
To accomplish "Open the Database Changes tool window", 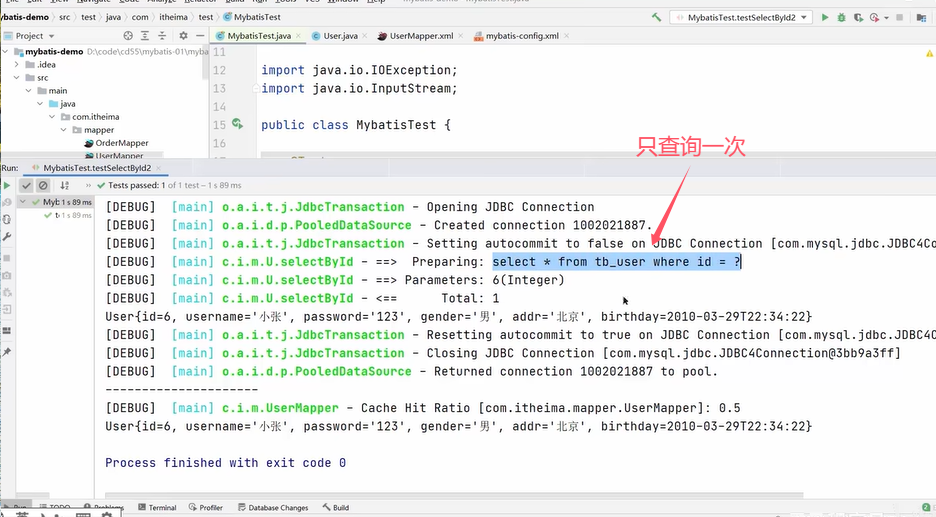I will click(273, 507).
